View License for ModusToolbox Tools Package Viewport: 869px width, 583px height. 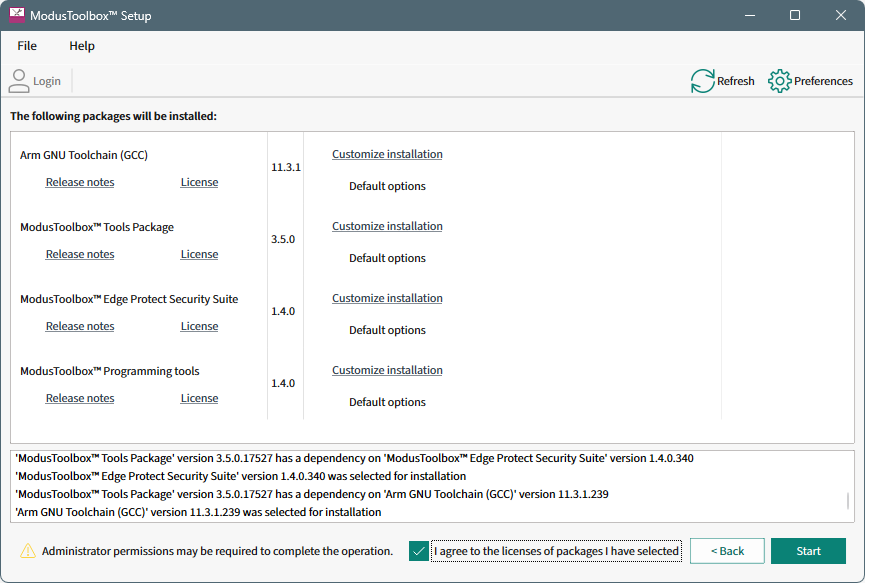point(199,254)
